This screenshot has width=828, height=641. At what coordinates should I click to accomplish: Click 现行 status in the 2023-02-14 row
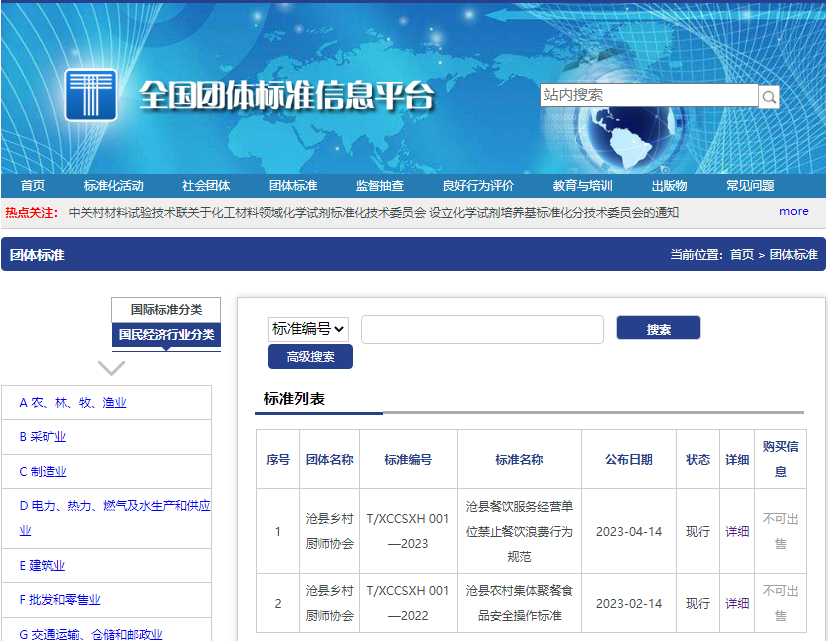pyautogui.click(x=698, y=604)
